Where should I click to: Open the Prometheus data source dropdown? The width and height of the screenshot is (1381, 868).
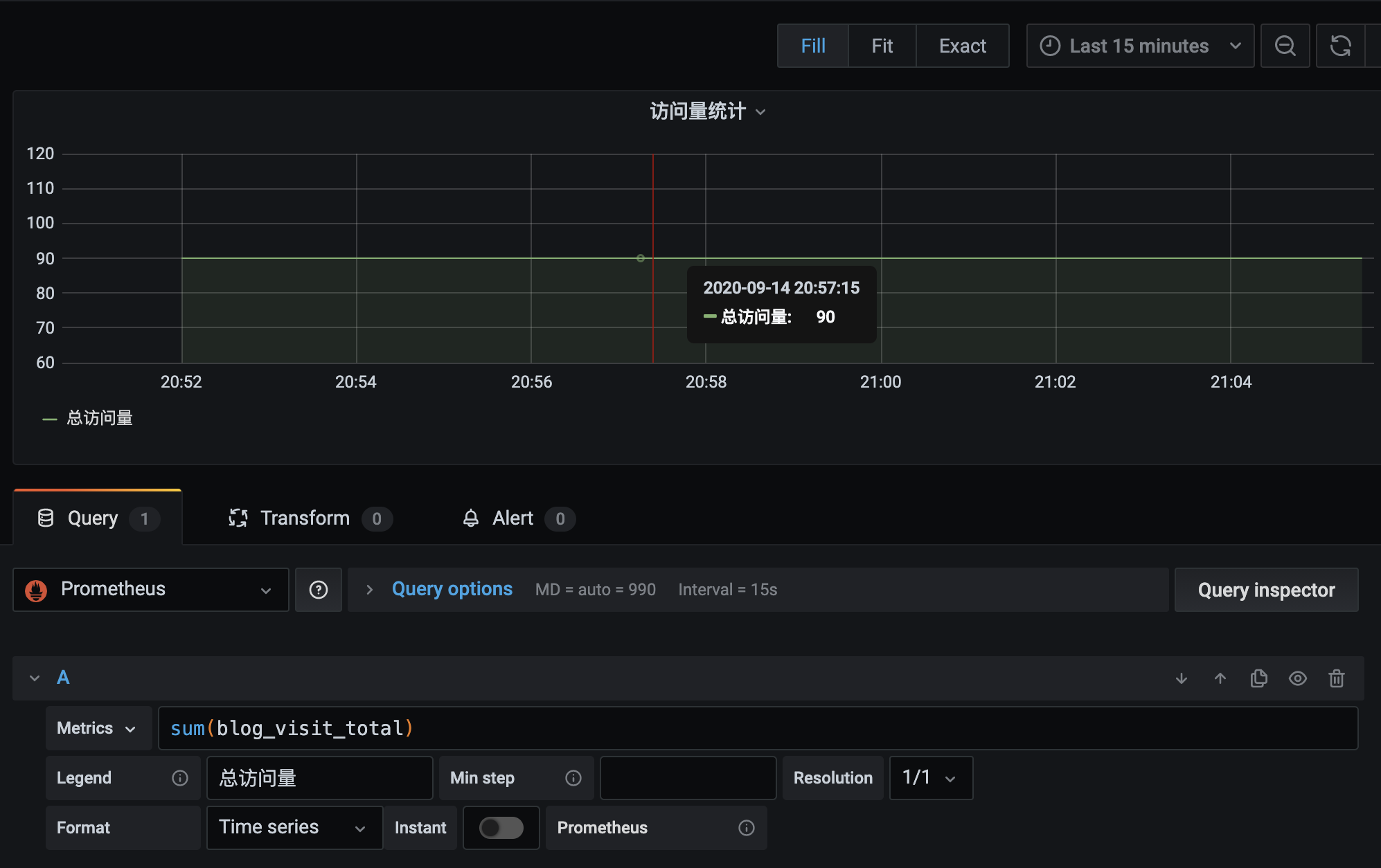[x=151, y=590]
